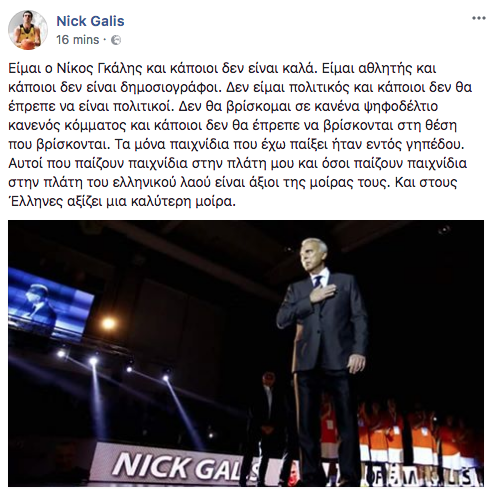
Task: Open the attached post photo
Action: 246,353
